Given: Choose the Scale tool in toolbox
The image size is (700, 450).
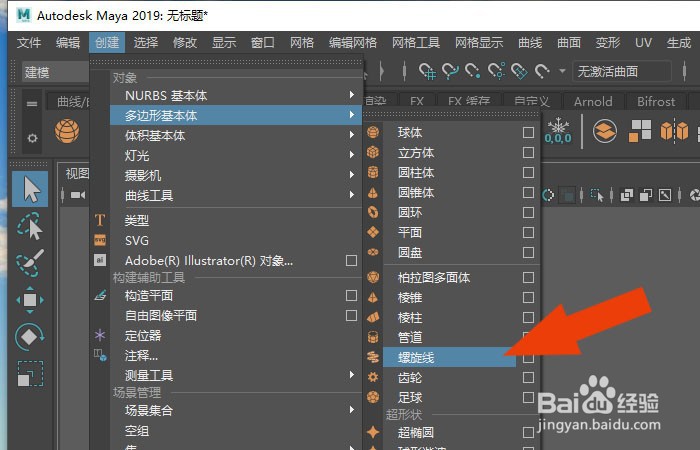Looking at the screenshot, I should pyautogui.click(x=30, y=373).
